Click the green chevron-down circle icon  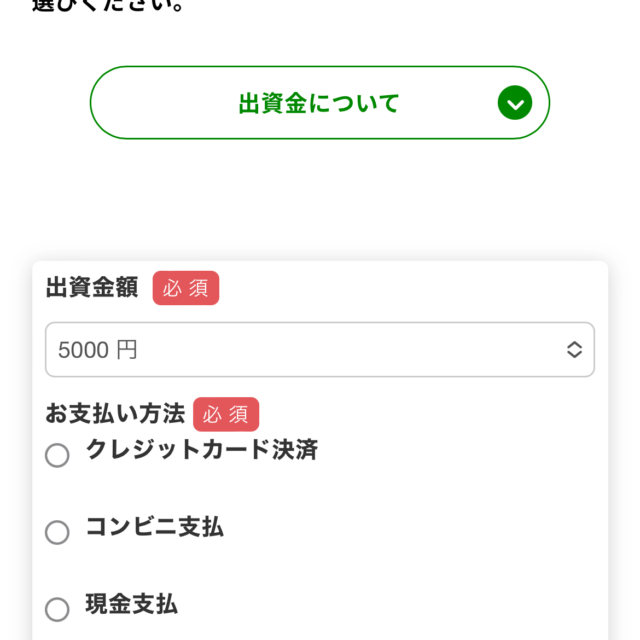pos(515,103)
